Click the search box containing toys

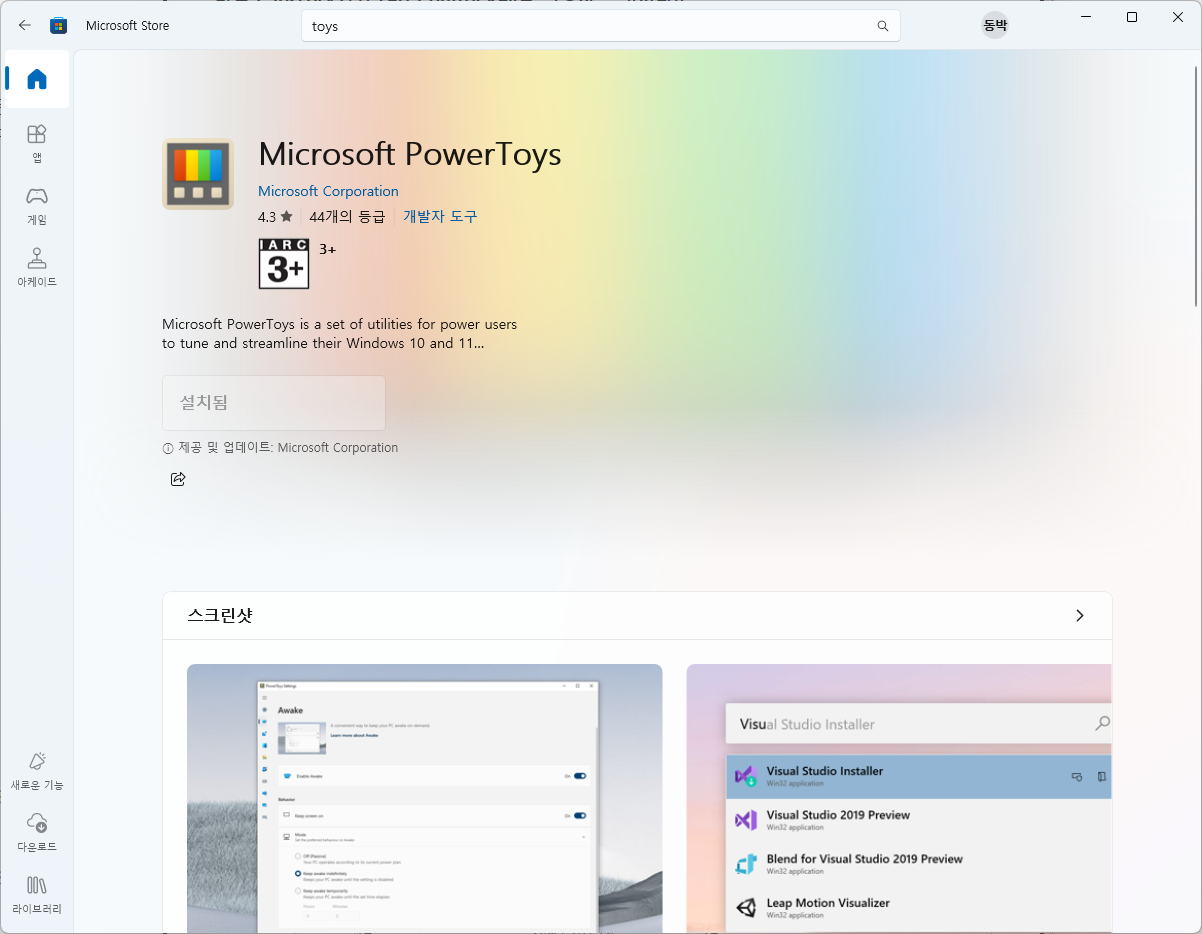[601, 26]
